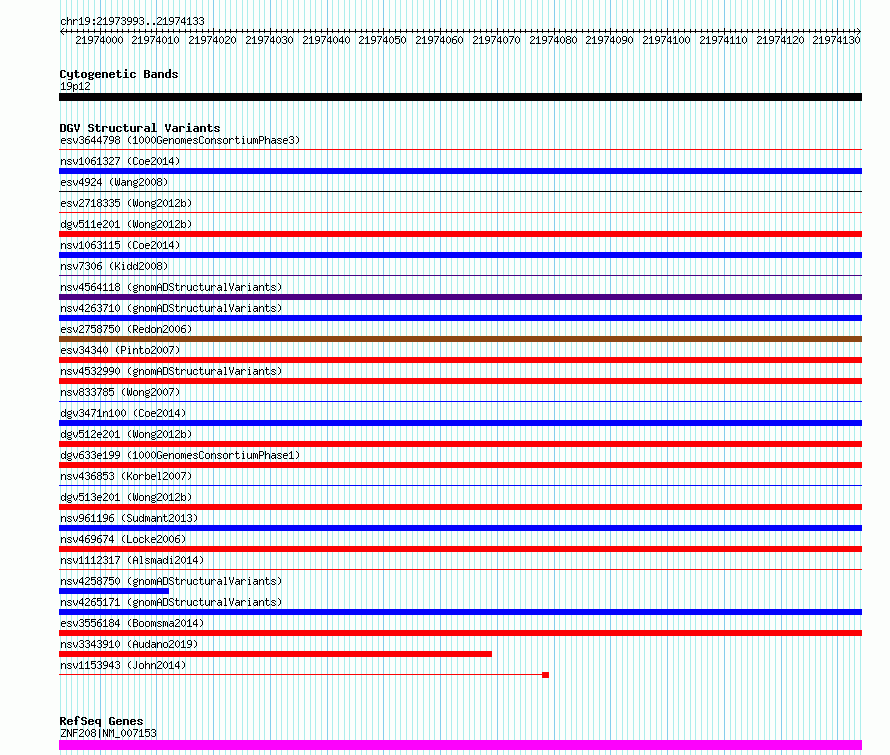Viewport: 890px width, 755px height.
Task: Select the nsv1061327 (Coe2014) blue variant bar
Action: [x=460, y=171]
